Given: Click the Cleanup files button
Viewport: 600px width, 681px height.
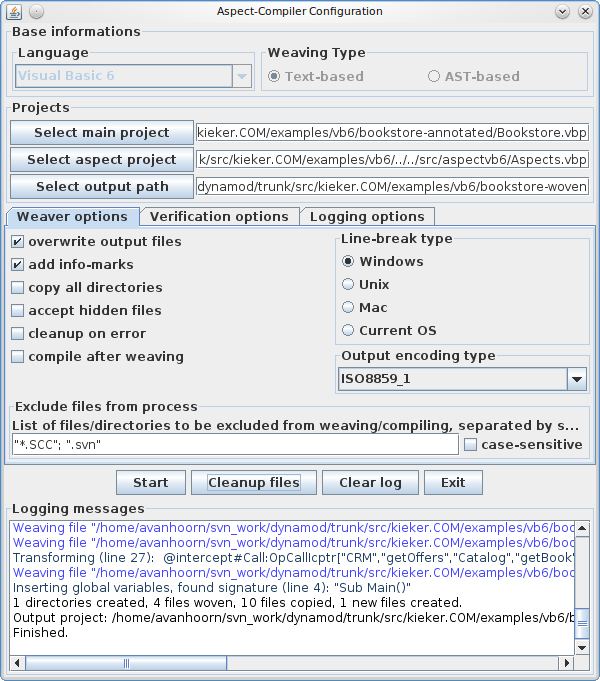Looking at the screenshot, I should pyautogui.click(x=254, y=483).
